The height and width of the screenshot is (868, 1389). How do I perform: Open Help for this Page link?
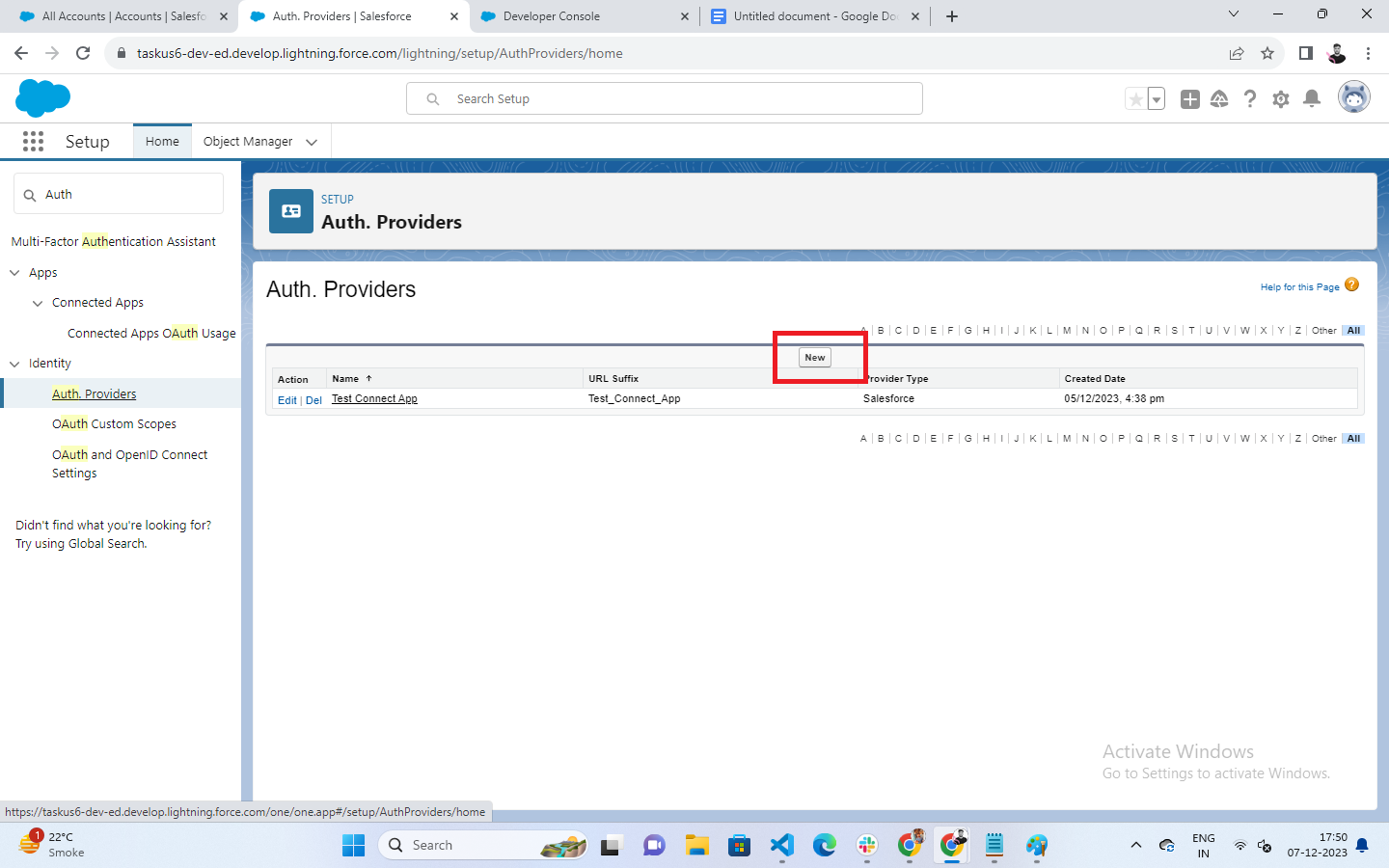click(1299, 287)
